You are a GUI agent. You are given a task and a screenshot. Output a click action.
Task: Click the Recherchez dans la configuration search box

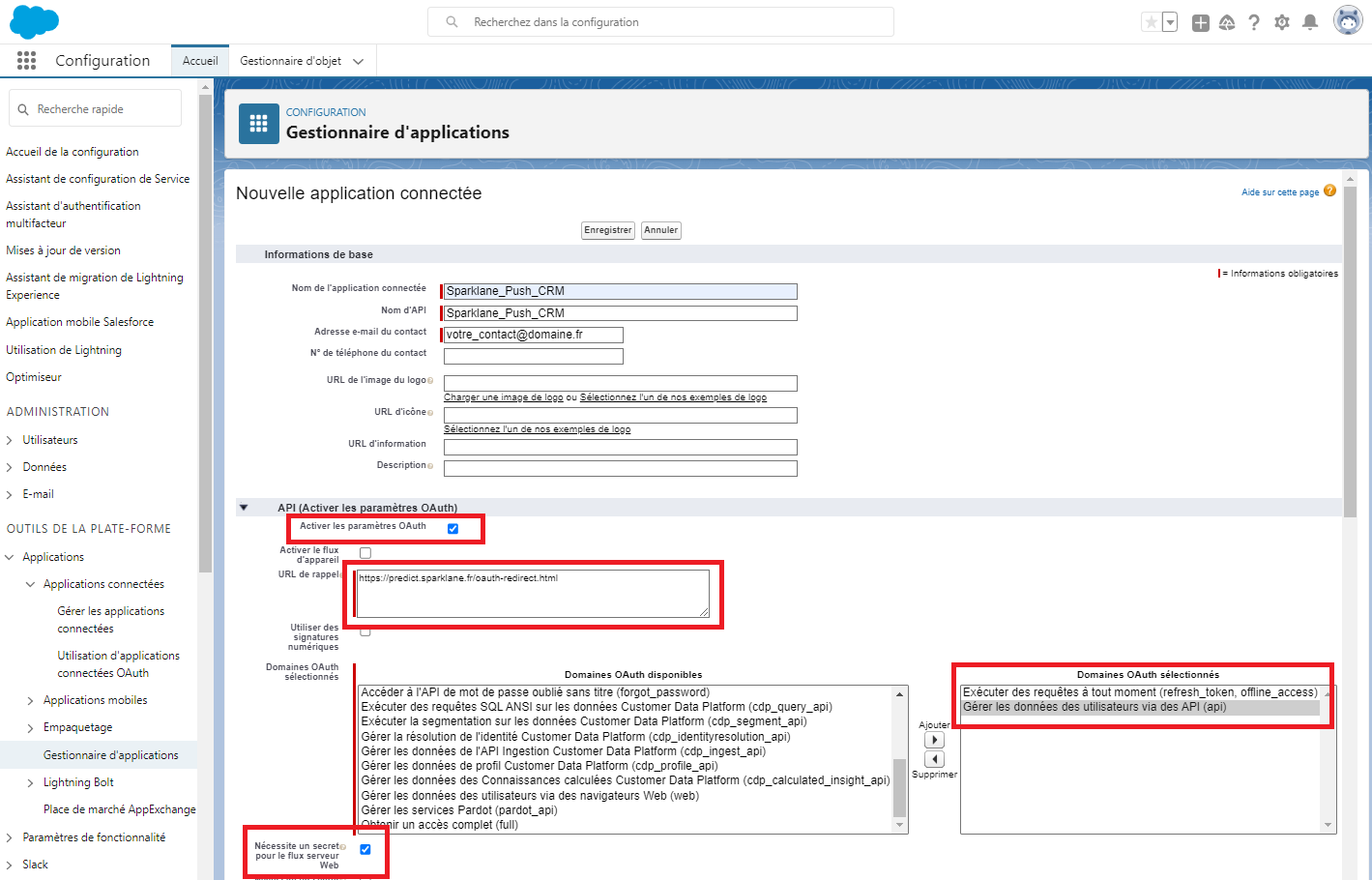660,22
